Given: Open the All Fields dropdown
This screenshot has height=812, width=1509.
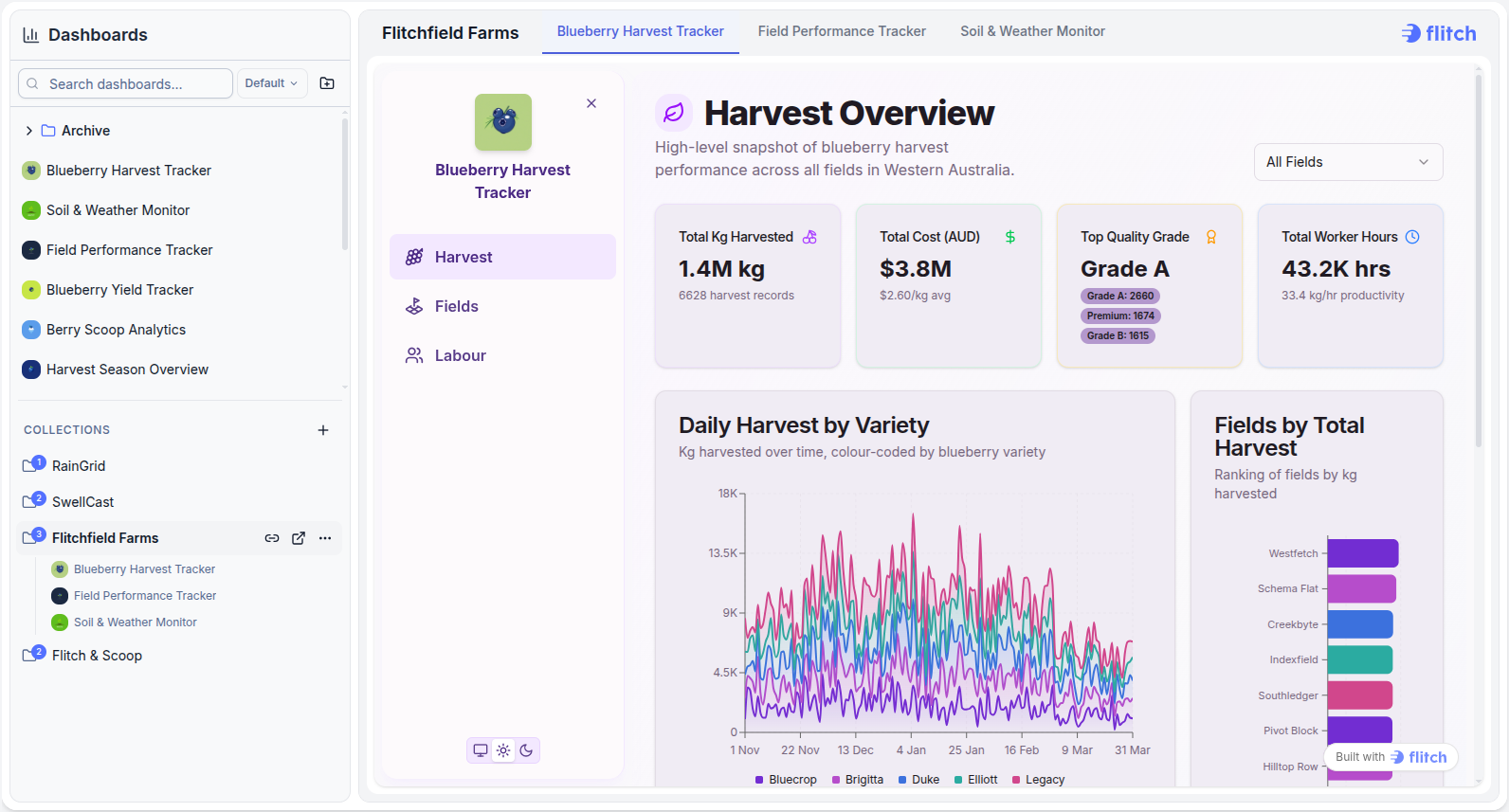Looking at the screenshot, I should [x=1348, y=162].
